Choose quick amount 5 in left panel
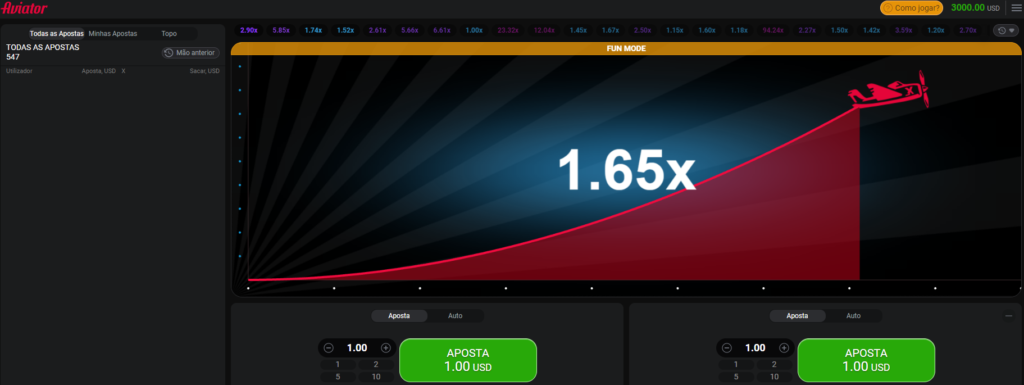This screenshot has height=385, width=1024. [x=338, y=377]
